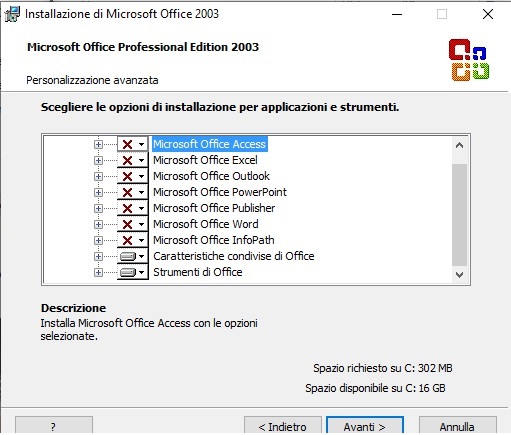511x435 pixels.
Task: Click the red X icon beside Microsoft Office Access
Action: pyautogui.click(x=127, y=145)
